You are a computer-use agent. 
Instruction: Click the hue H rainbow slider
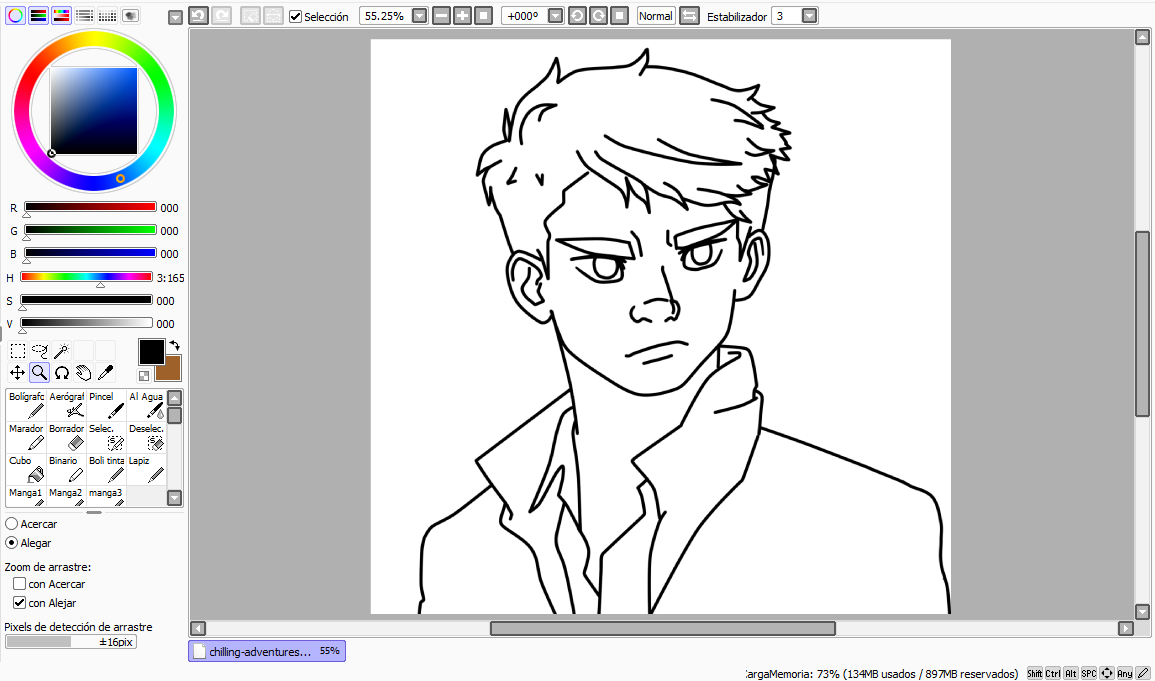(x=86, y=277)
